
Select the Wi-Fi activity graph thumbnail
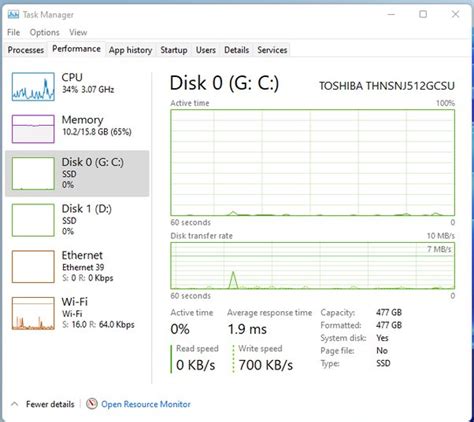tap(33, 313)
